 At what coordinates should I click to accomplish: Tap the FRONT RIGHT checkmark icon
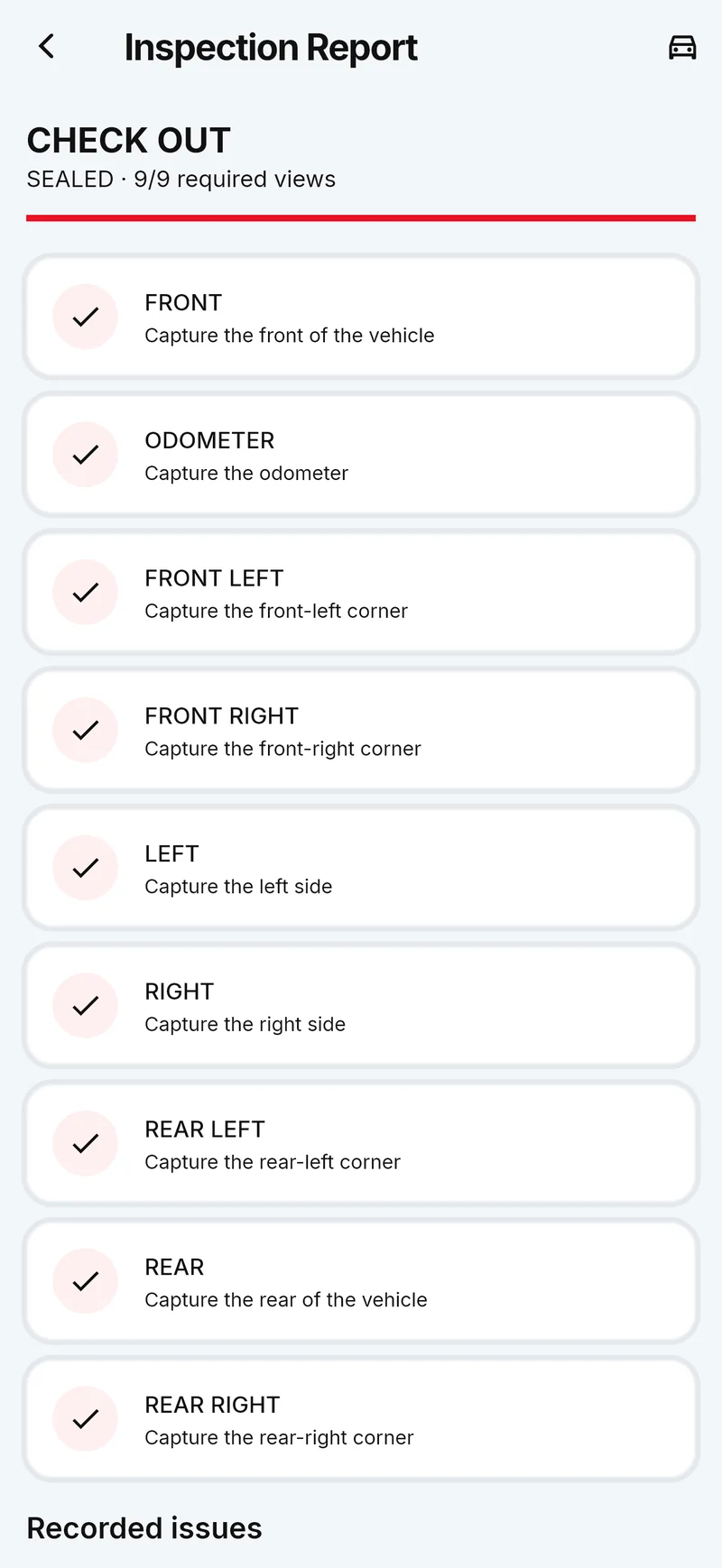pos(86,730)
